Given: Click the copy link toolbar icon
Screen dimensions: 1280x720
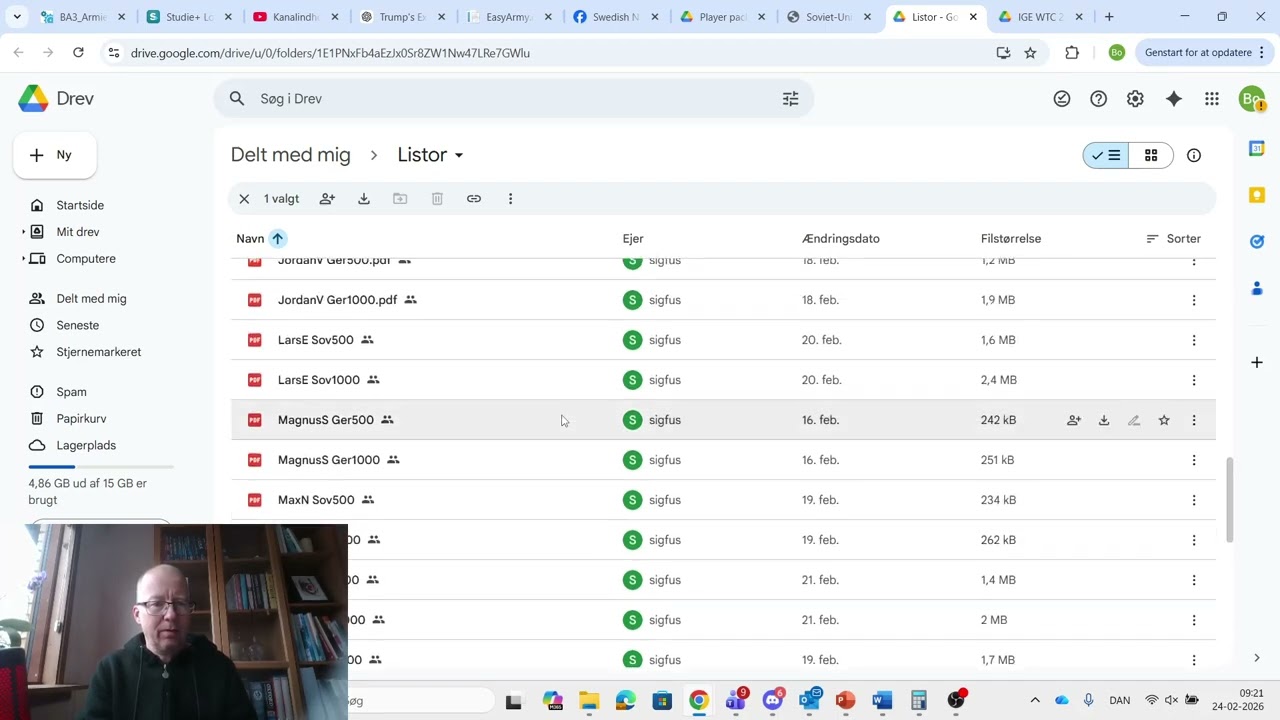Looking at the screenshot, I should (474, 199).
